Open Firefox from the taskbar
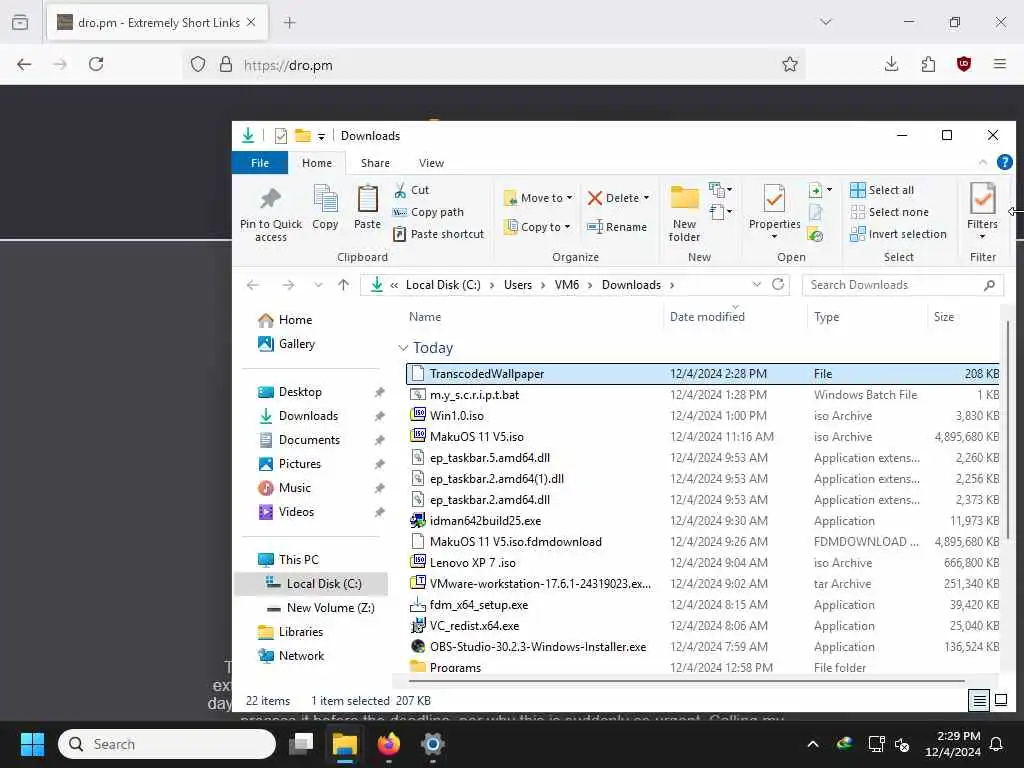The width and height of the screenshot is (1024, 768). coord(389,744)
